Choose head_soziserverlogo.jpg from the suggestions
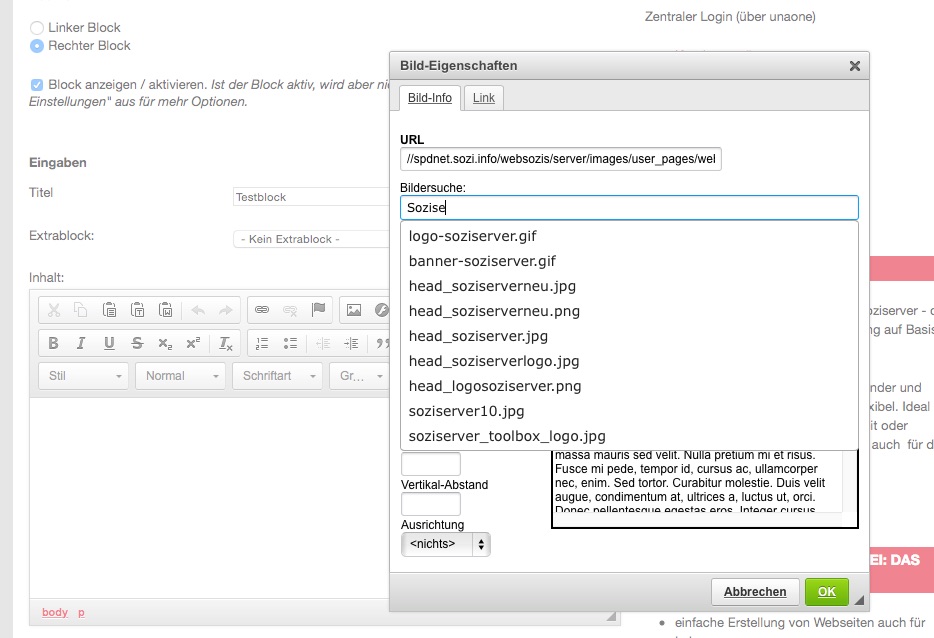The width and height of the screenshot is (934, 638). (494, 361)
